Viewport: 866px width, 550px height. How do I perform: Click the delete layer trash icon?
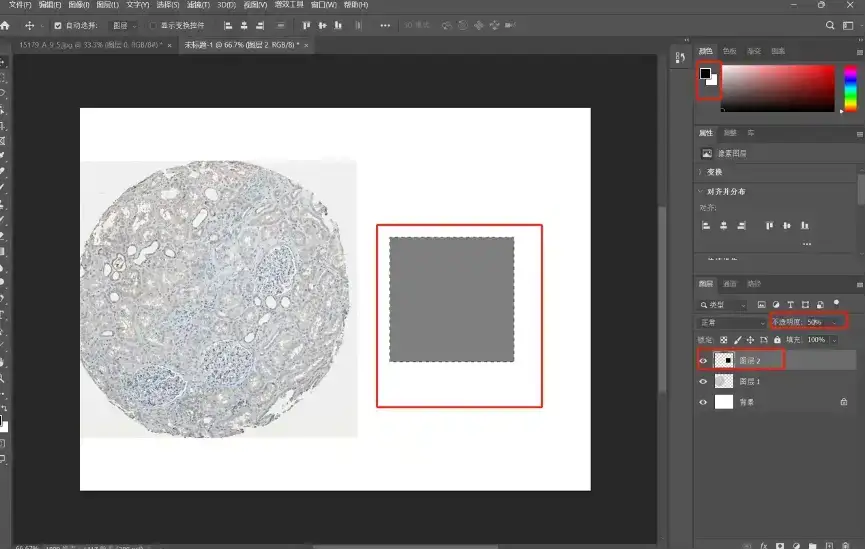(x=846, y=545)
